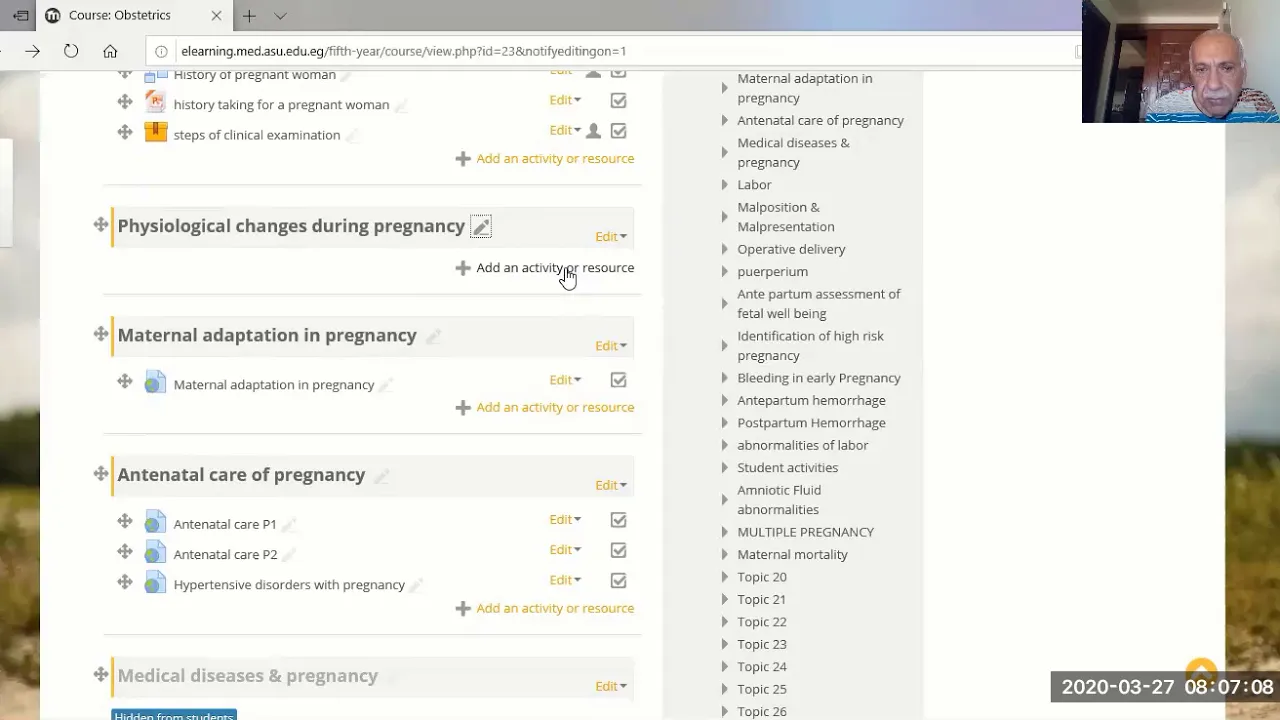The width and height of the screenshot is (1280, 720).
Task: Expand Labor in navigation tree
Action: click(725, 185)
